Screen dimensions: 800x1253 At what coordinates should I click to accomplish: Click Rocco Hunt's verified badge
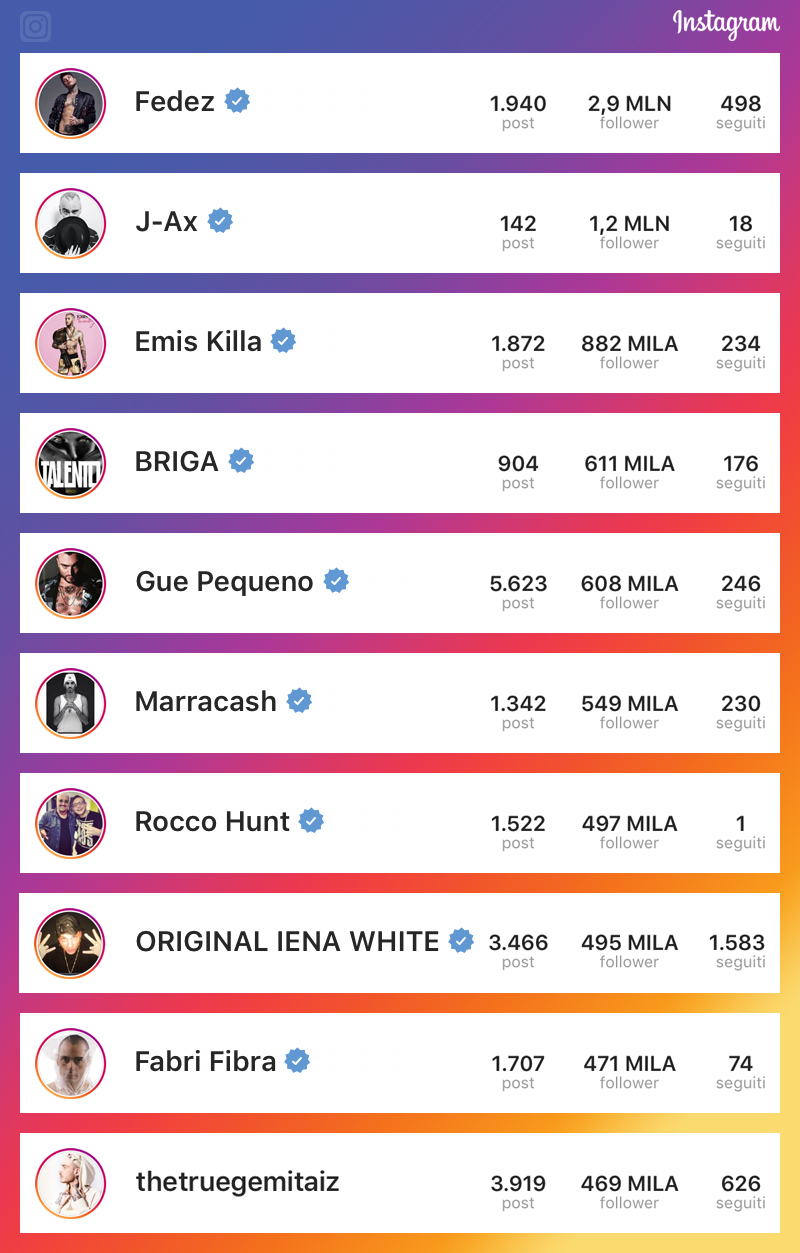[x=312, y=821]
